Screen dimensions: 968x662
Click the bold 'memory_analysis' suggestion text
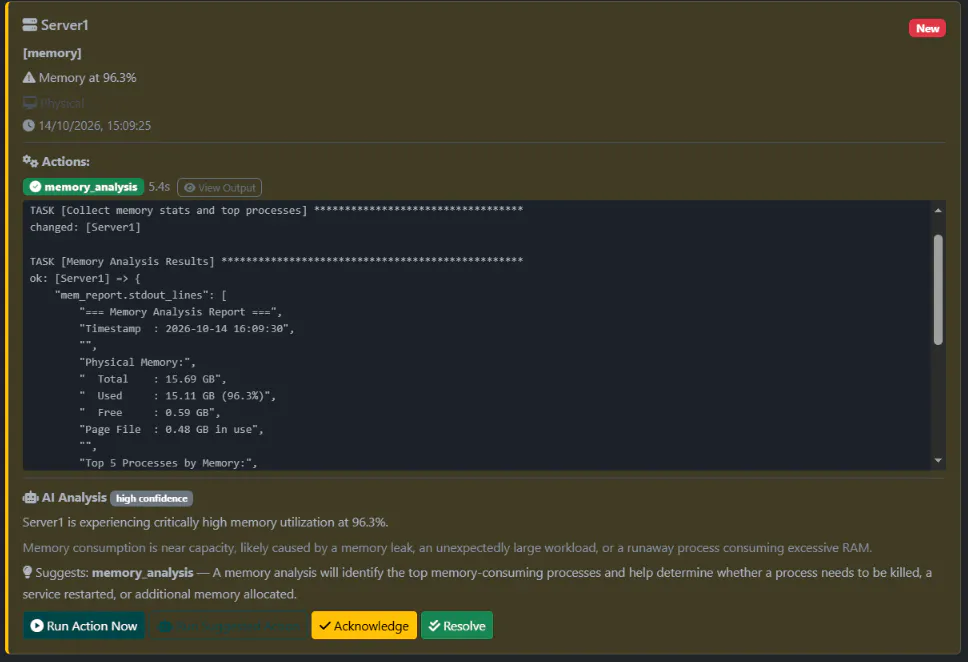(x=143, y=573)
